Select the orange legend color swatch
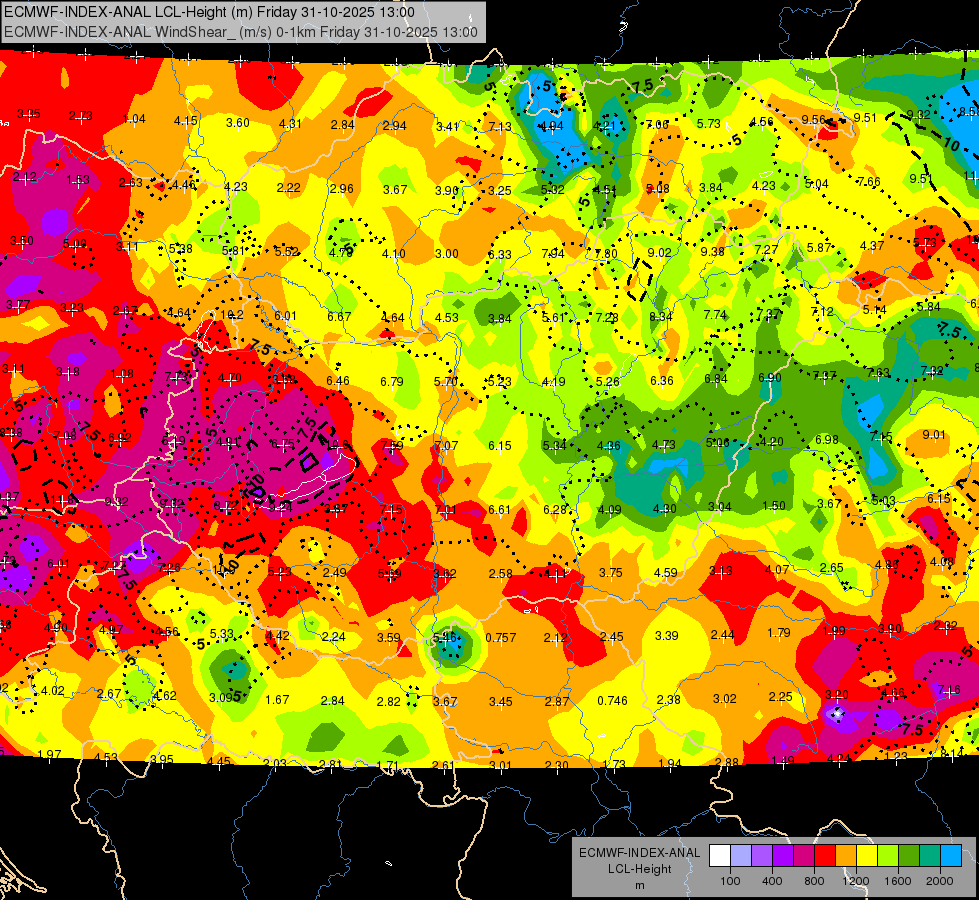Screen dimensions: 979x900 [846, 856]
